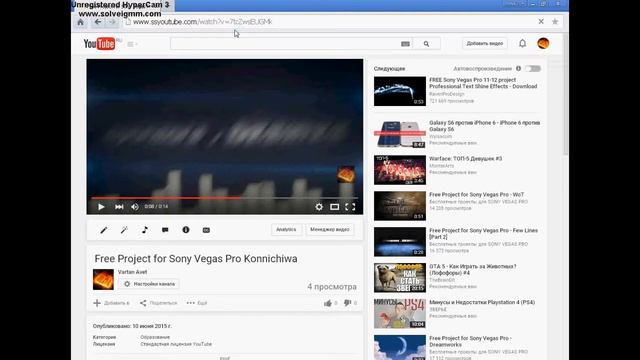
Task: Click the video progress bar
Action: 224,198
